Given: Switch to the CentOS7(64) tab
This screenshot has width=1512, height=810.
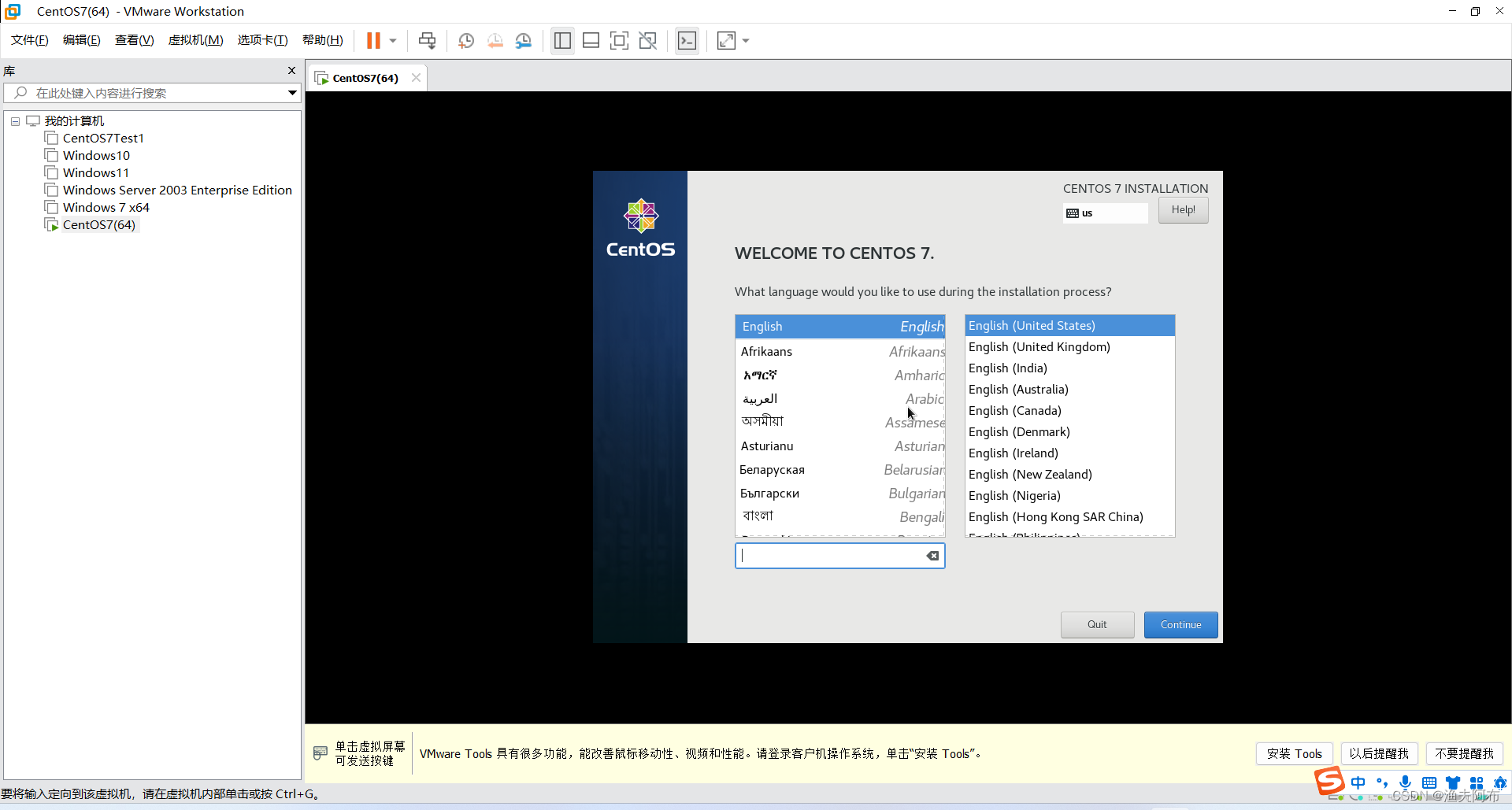Looking at the screenshot, I should (365, 77).
